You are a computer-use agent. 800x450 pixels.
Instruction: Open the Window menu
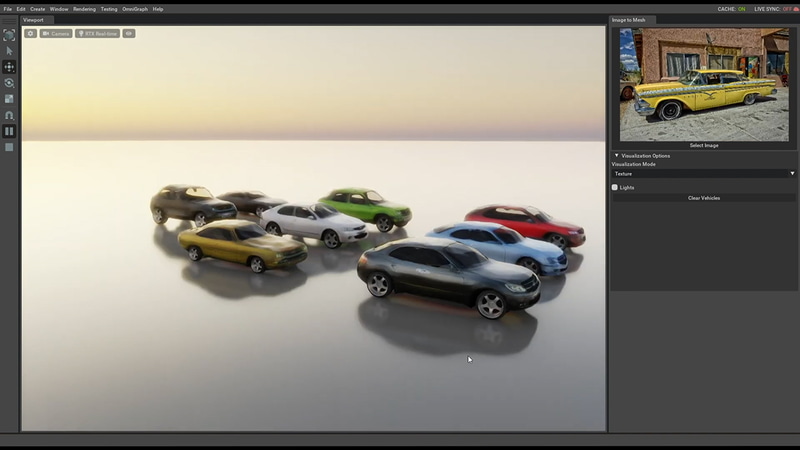pyautogui.click(x=59, y=9)
